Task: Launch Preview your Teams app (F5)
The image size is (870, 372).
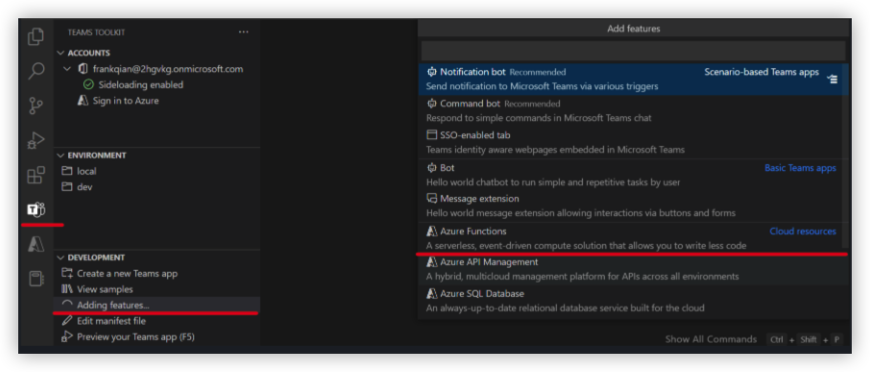Action: coord(135,337)
